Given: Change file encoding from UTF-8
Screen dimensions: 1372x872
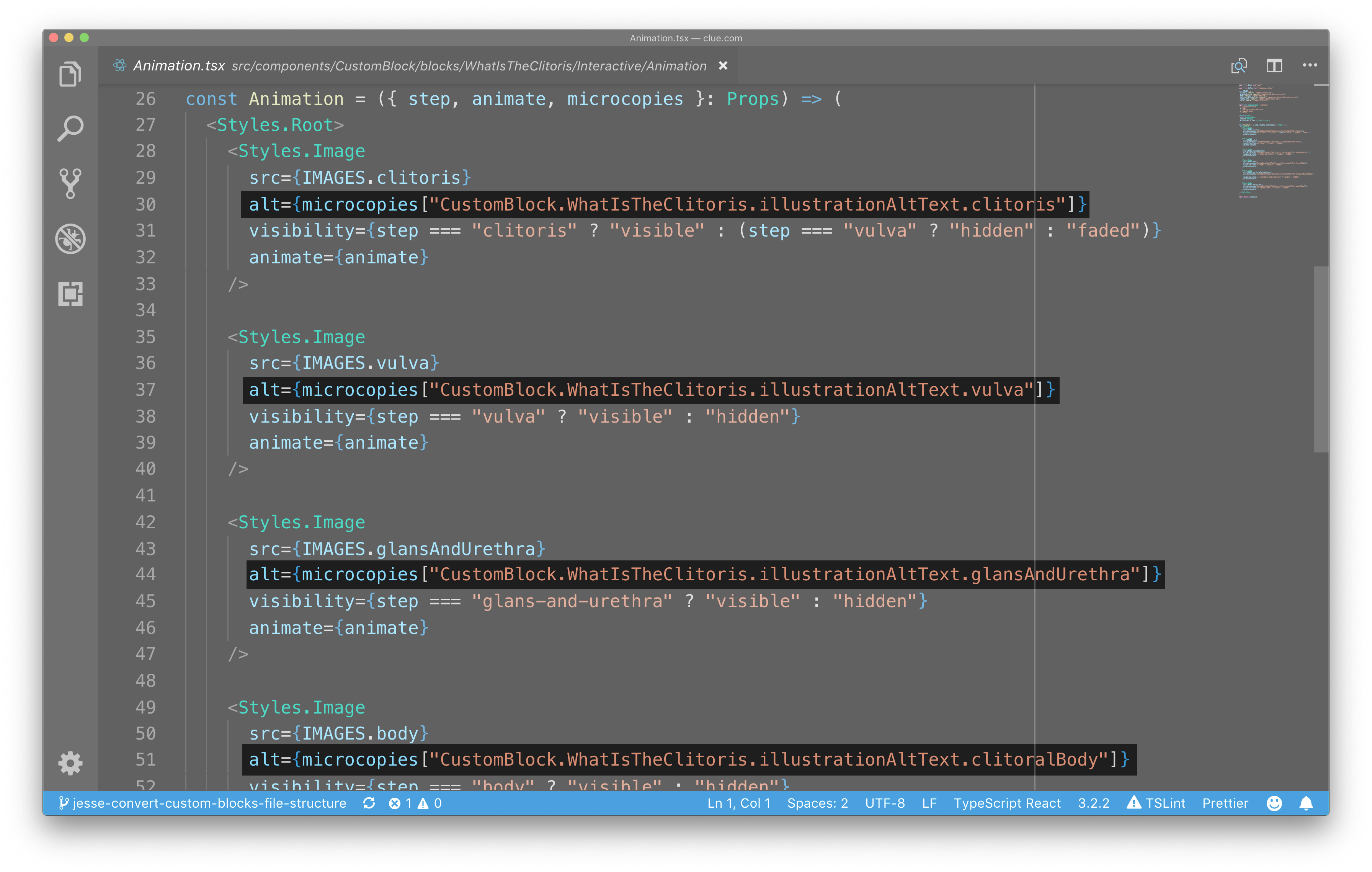Looking at the screenshot, I should click(885, 803).
